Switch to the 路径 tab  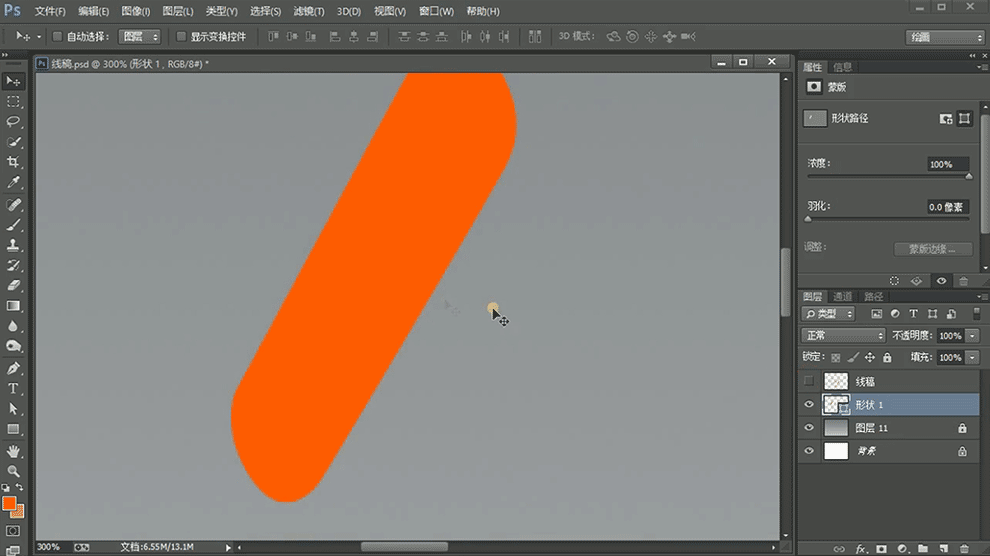tap(873, 297)
